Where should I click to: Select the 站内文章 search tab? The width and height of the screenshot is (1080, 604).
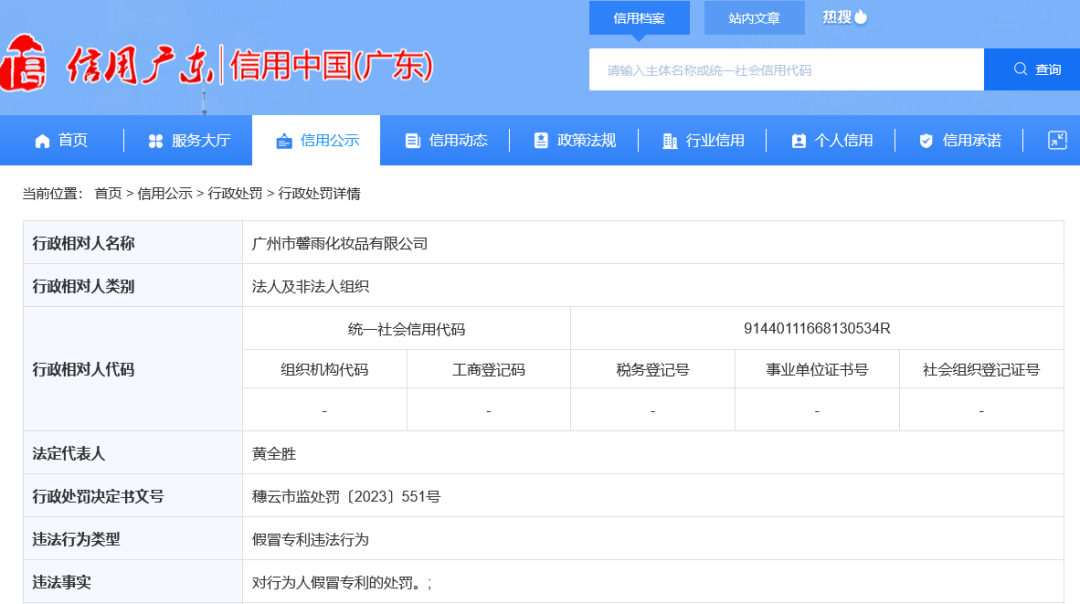754,19
